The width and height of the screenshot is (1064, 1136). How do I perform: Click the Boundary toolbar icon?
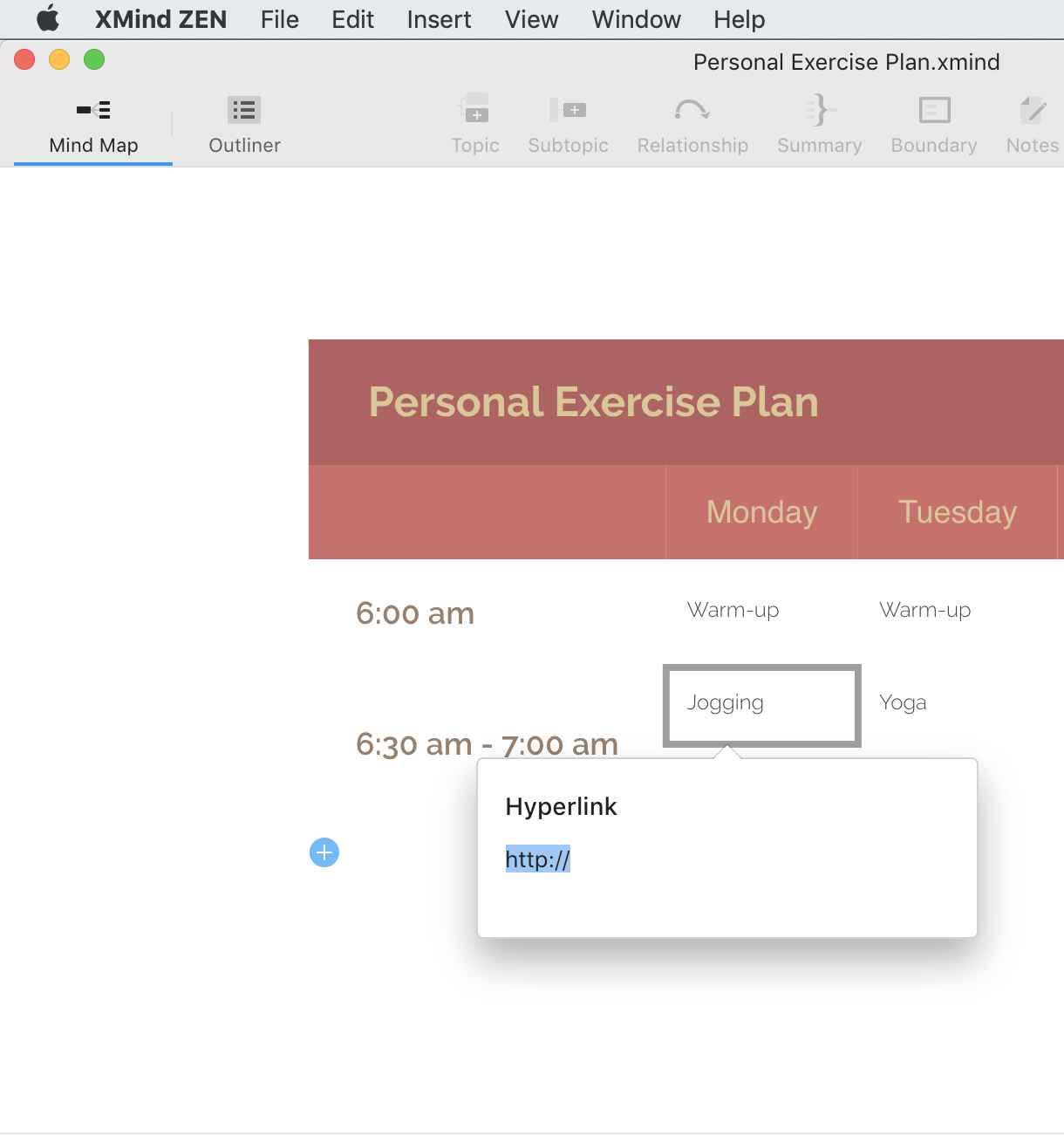tap(934, 109)
